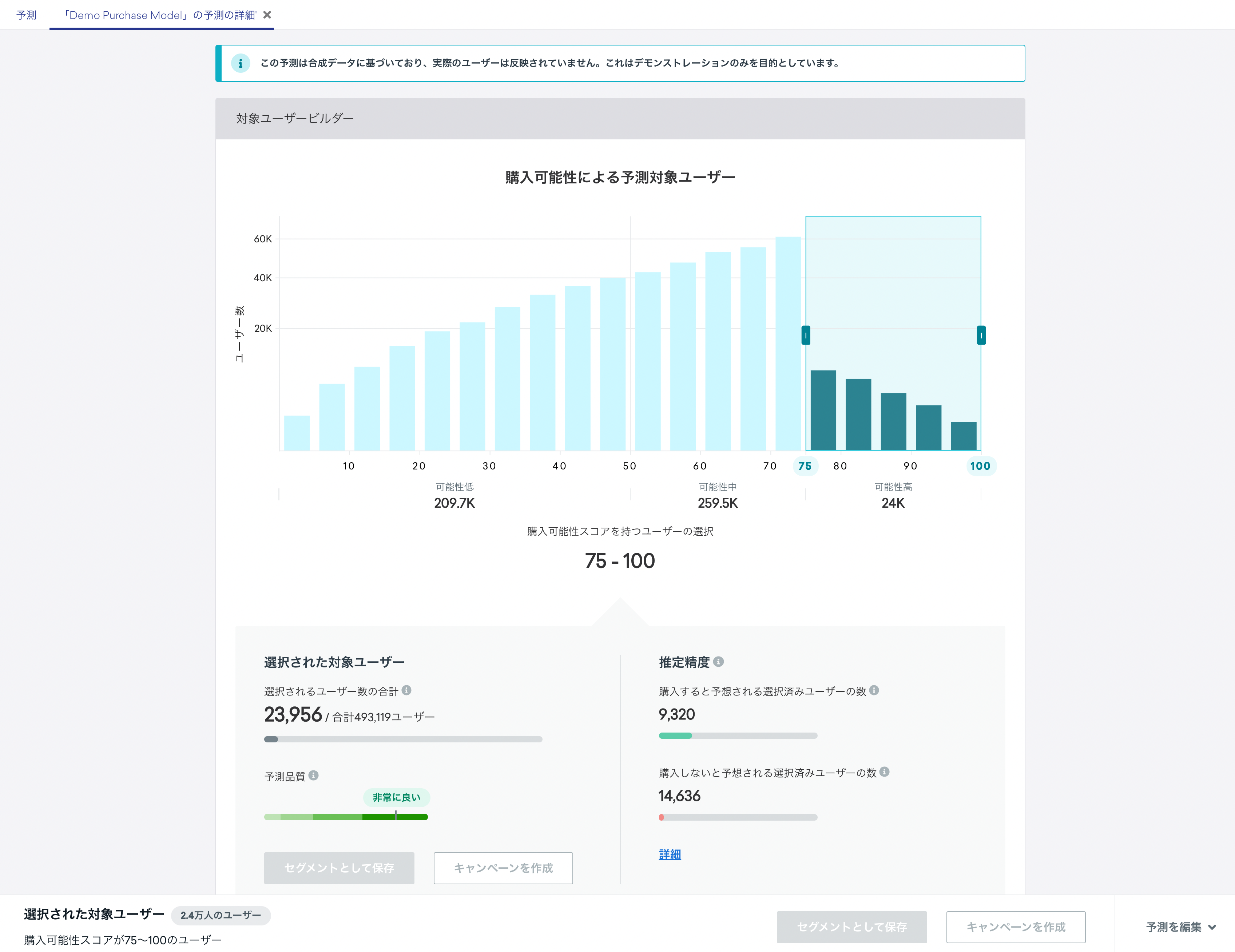Close the Demo Purchase Model tab

click(267, 15)
